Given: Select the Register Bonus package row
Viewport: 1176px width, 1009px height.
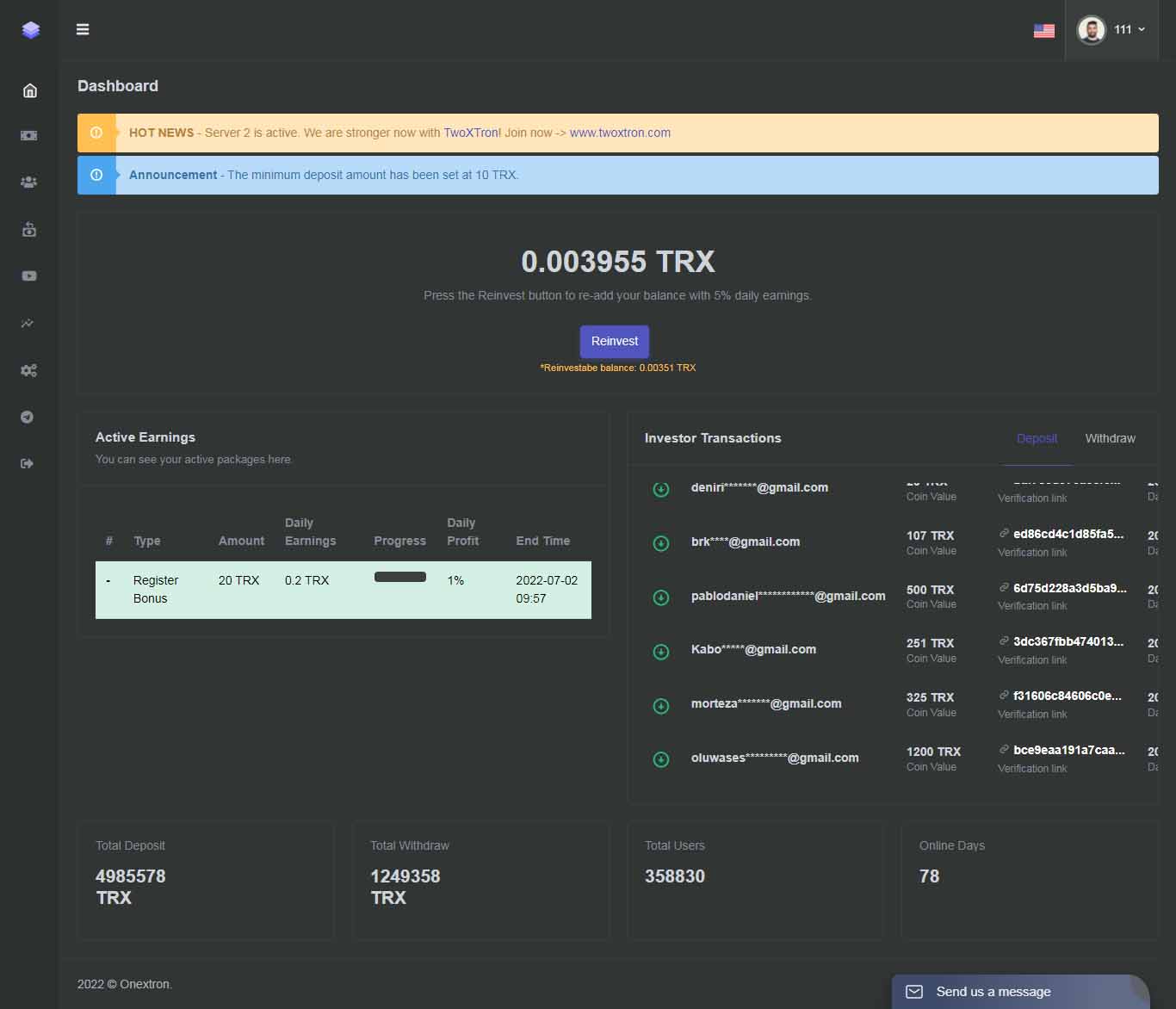Looking at the screenshot, I should pos(343,590).
